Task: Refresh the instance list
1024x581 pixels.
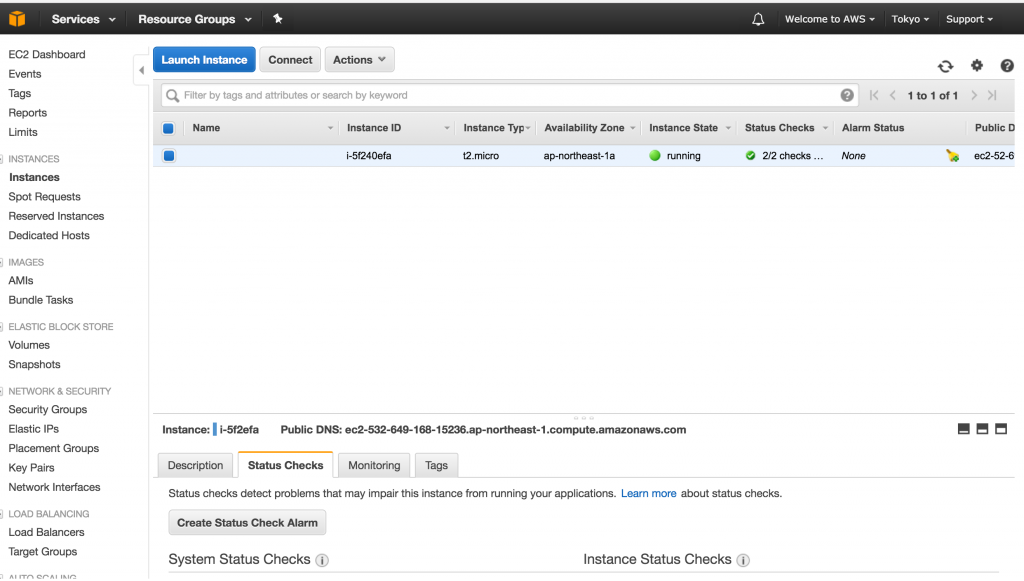Action: (x=945, y=66)
